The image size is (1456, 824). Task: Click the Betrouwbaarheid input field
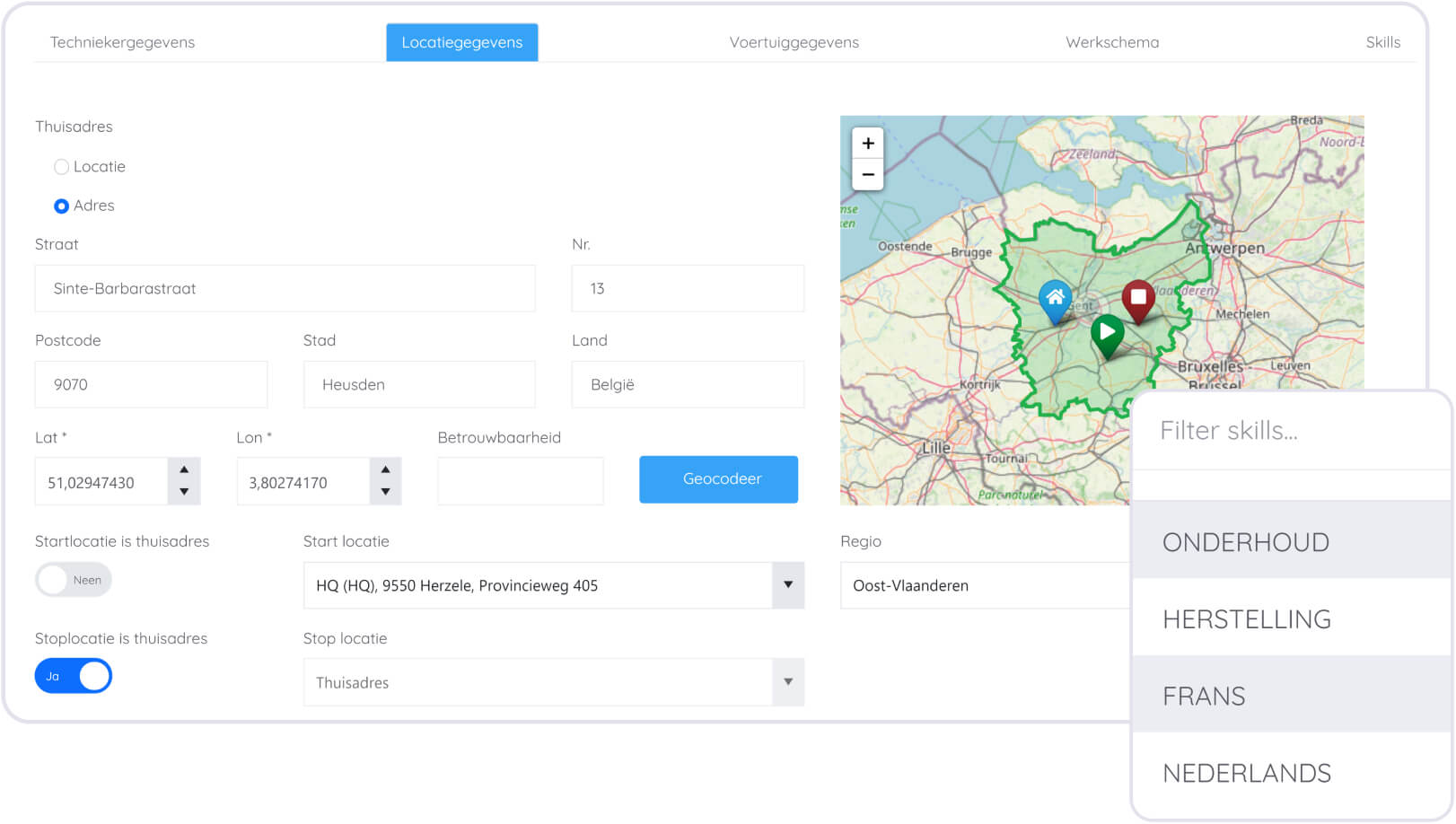(521, 481)
